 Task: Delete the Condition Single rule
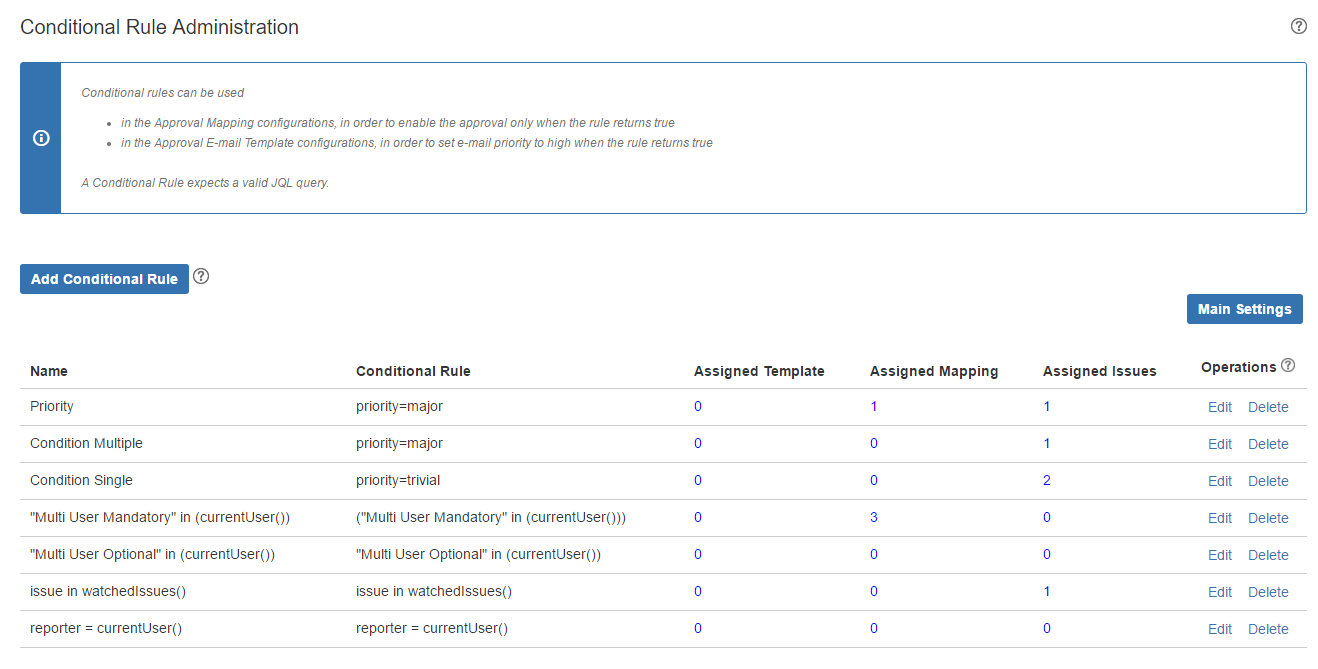tap(1267, 481)
